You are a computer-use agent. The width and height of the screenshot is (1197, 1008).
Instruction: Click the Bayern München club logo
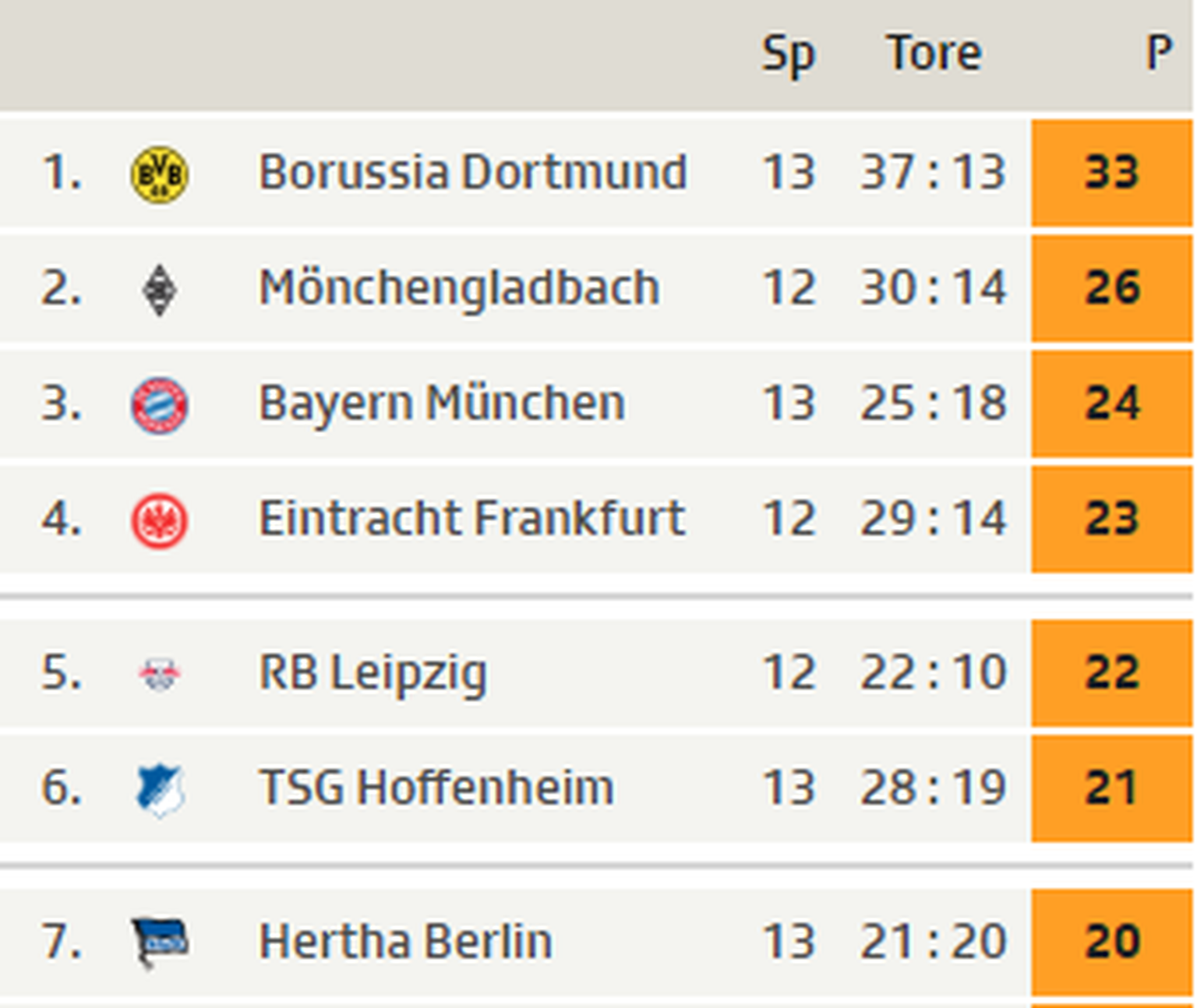(160, 405)
